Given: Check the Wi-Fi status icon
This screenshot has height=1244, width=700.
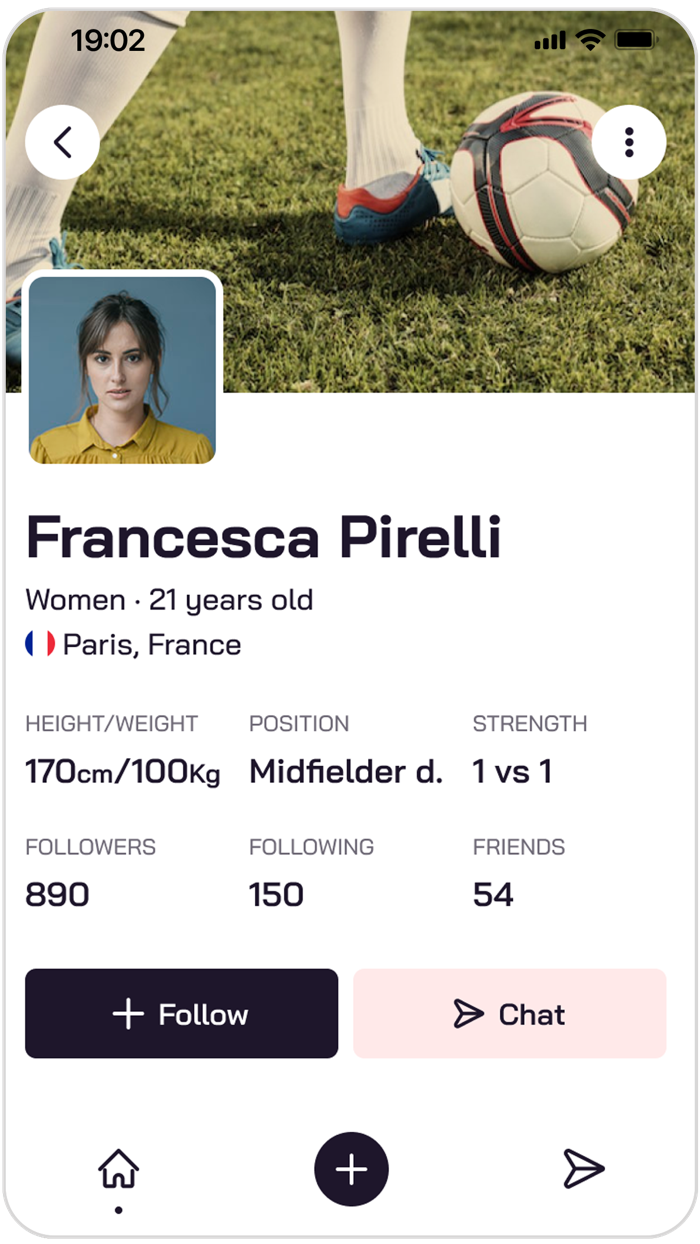Looking at the screenshot, I should tap(591, 40).
